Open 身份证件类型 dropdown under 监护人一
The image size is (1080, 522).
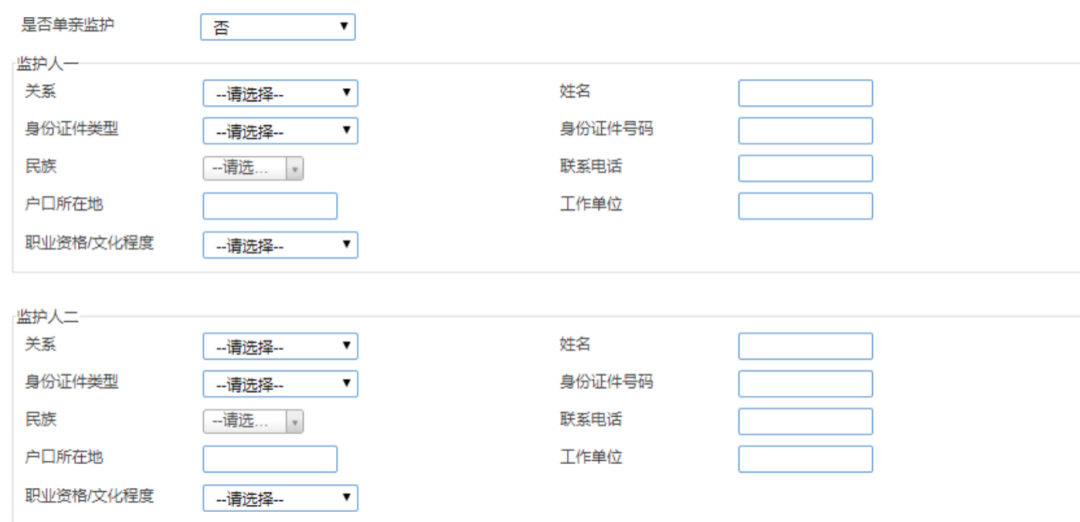point(280,131)
